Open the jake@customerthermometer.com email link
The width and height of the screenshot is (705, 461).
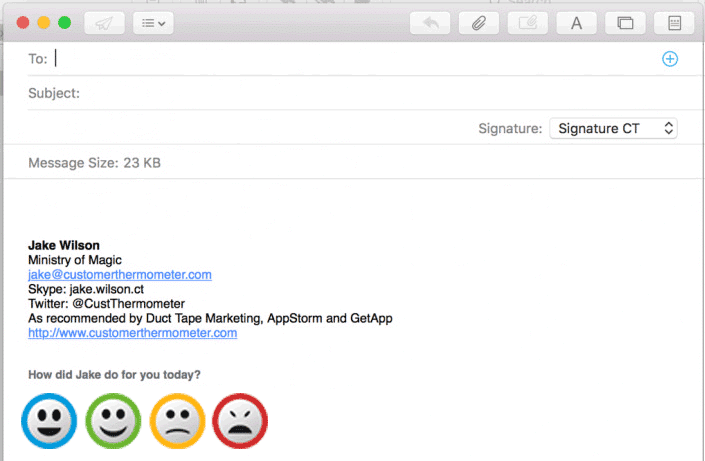tap(120, 274)
